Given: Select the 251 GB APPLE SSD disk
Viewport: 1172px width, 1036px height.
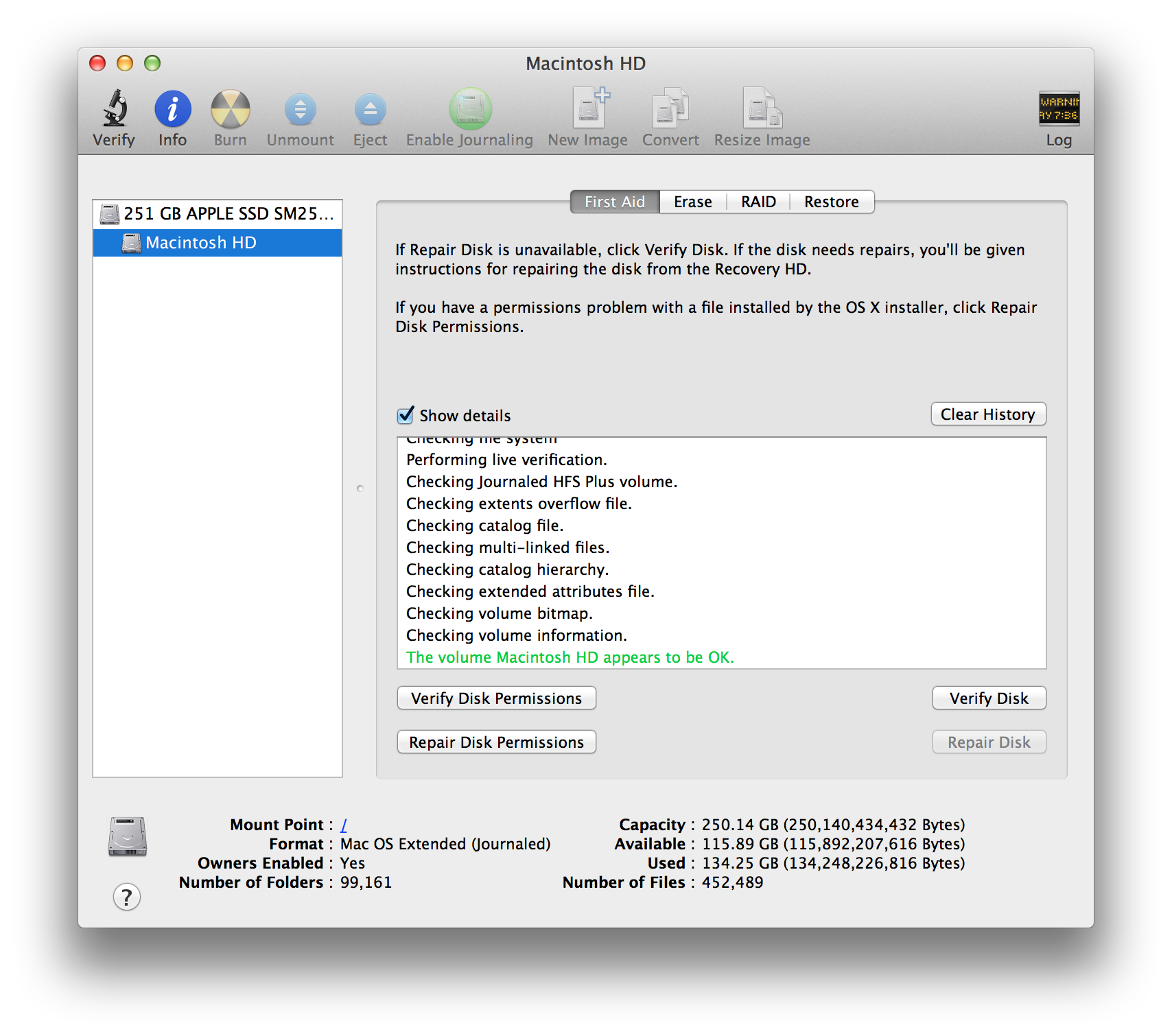Looking at the screenshot, I should 218,214.
